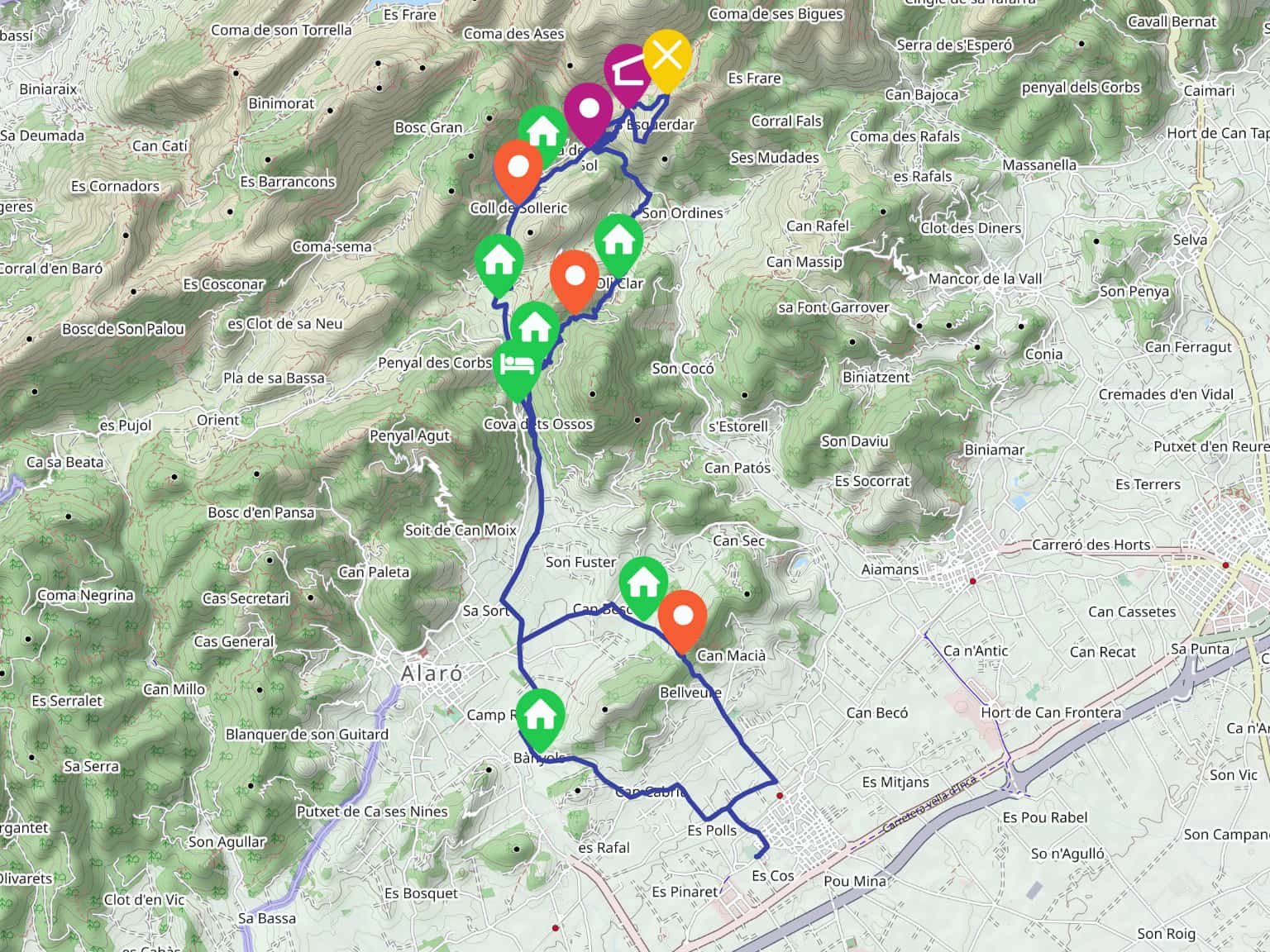The image size is (1270, 952).
Task: Click the Bellveure place label
Action: [x=690, y=693]
